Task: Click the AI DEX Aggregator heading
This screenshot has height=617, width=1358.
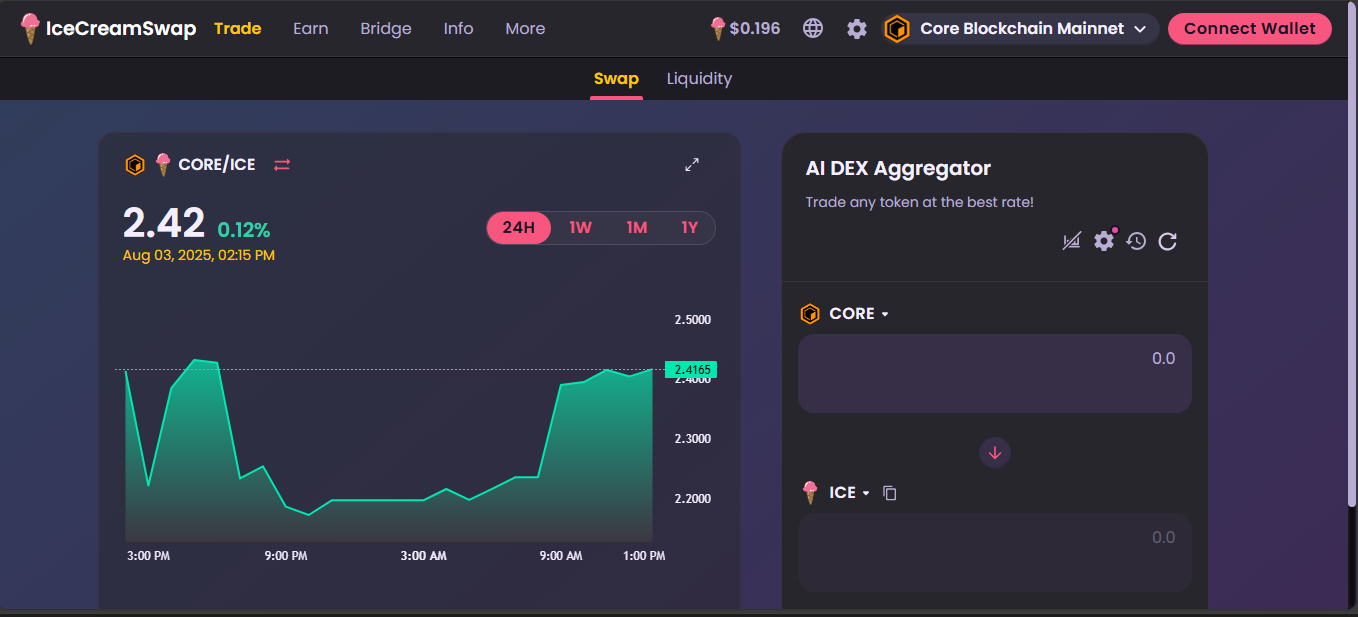Action: (x=898, y=169)
